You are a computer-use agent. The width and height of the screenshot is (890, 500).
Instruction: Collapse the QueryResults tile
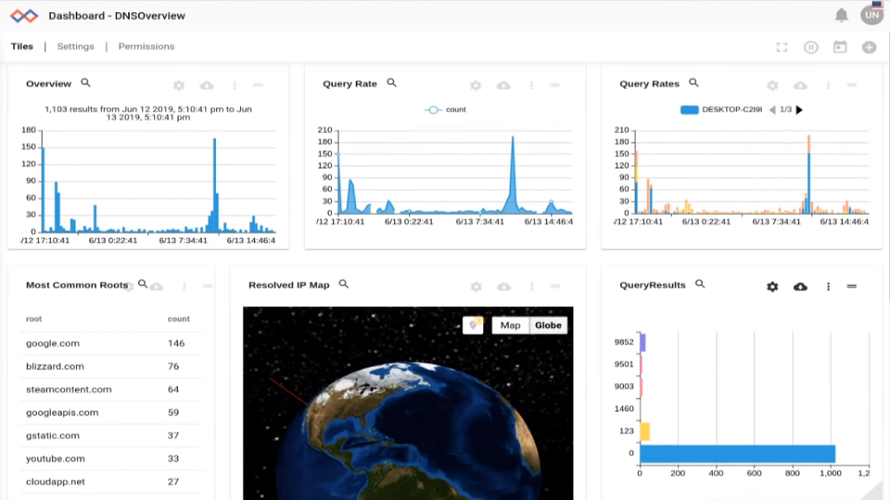click(852, 287)
